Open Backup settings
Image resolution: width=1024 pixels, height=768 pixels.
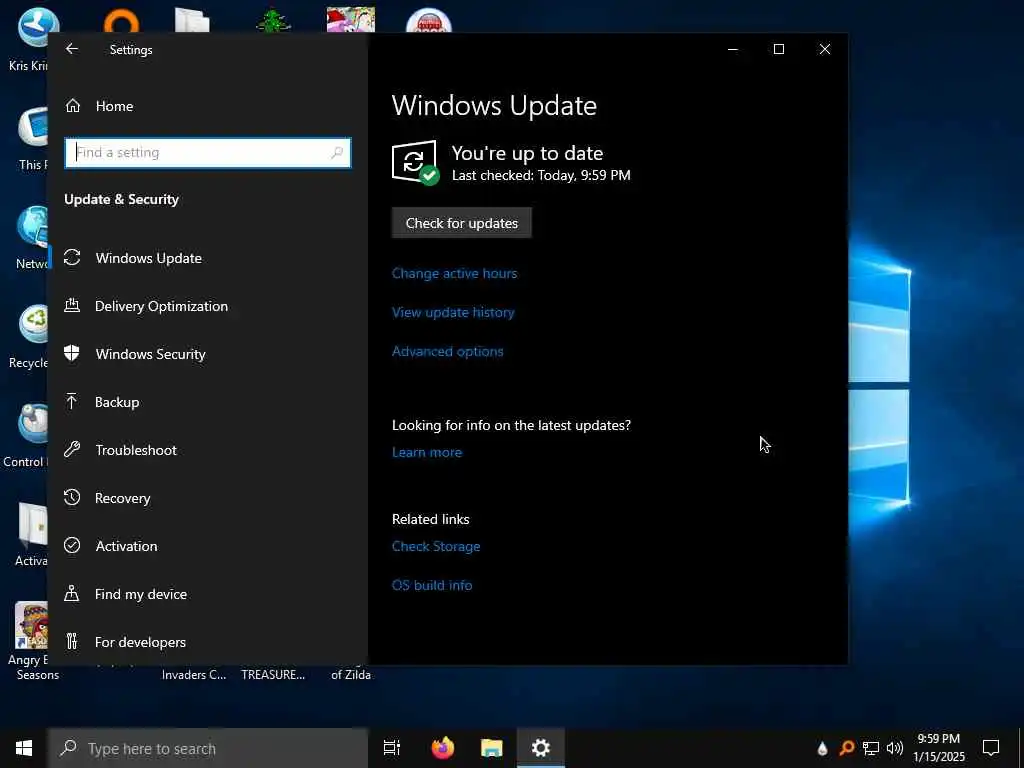pyautogui.click(x=208, y=402)
